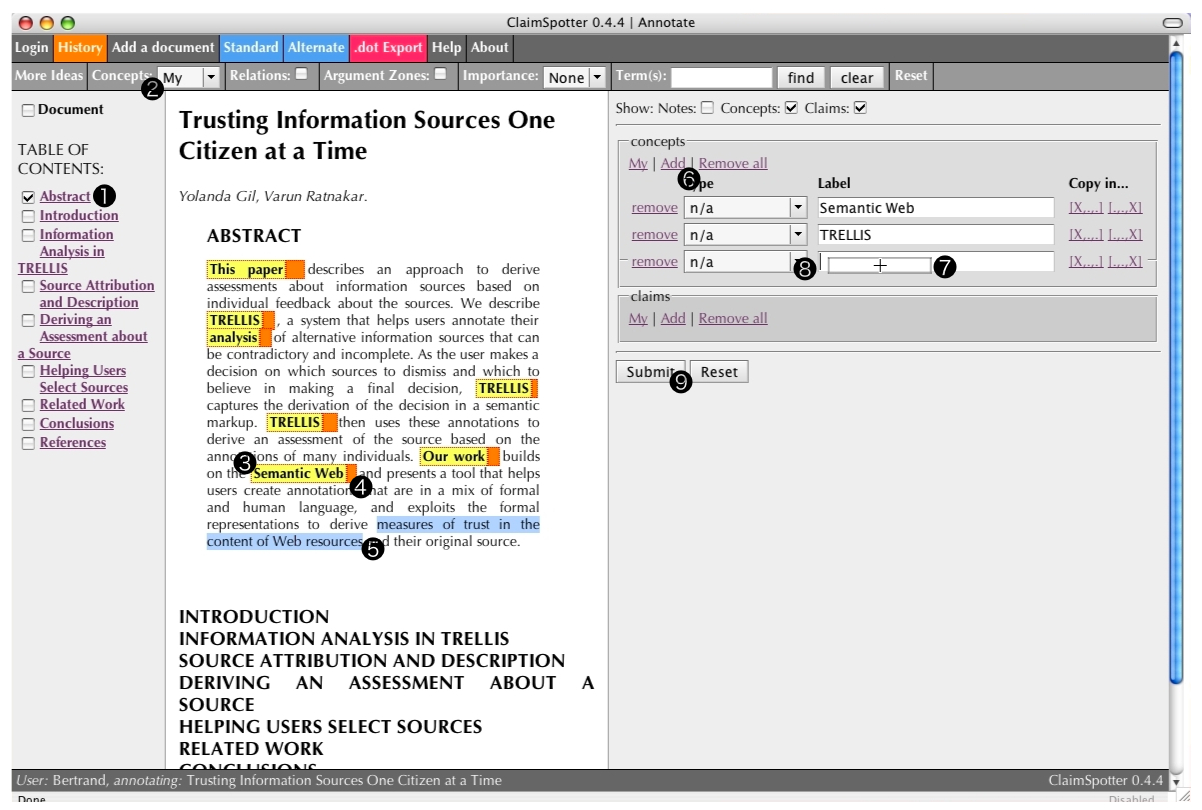Click [X,...] link for TRELLIS row
This screenshot has width=1202, height=810.
(x=1086, y=235)
